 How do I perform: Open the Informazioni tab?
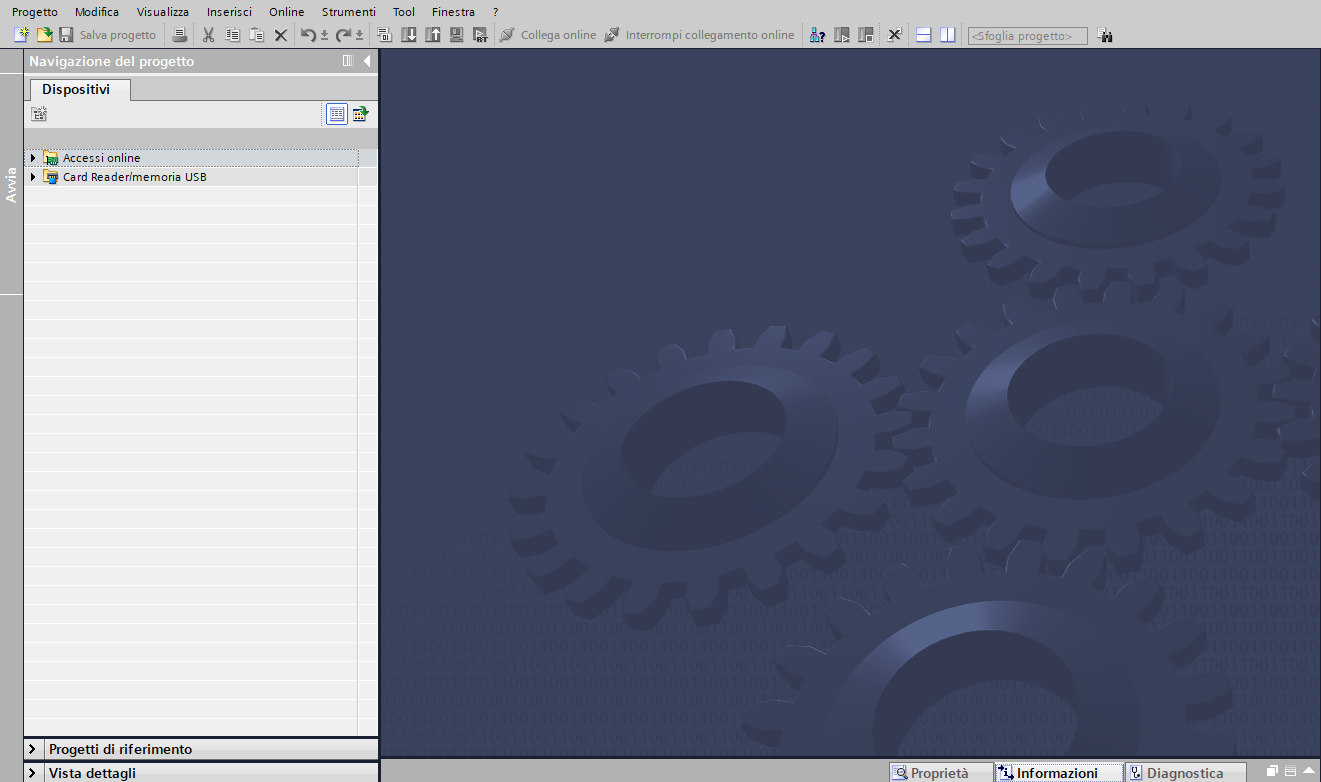1058,773
